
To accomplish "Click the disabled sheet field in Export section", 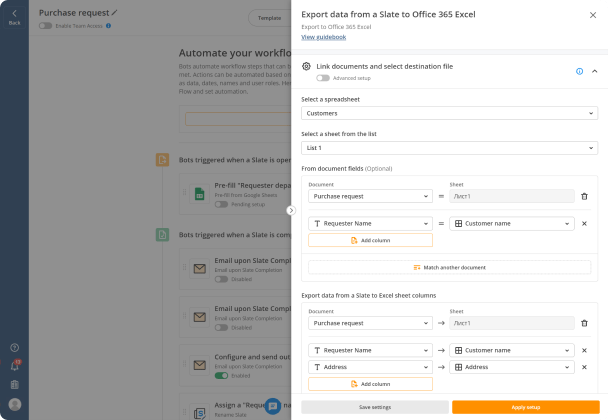I will click(x=512, y=323).
